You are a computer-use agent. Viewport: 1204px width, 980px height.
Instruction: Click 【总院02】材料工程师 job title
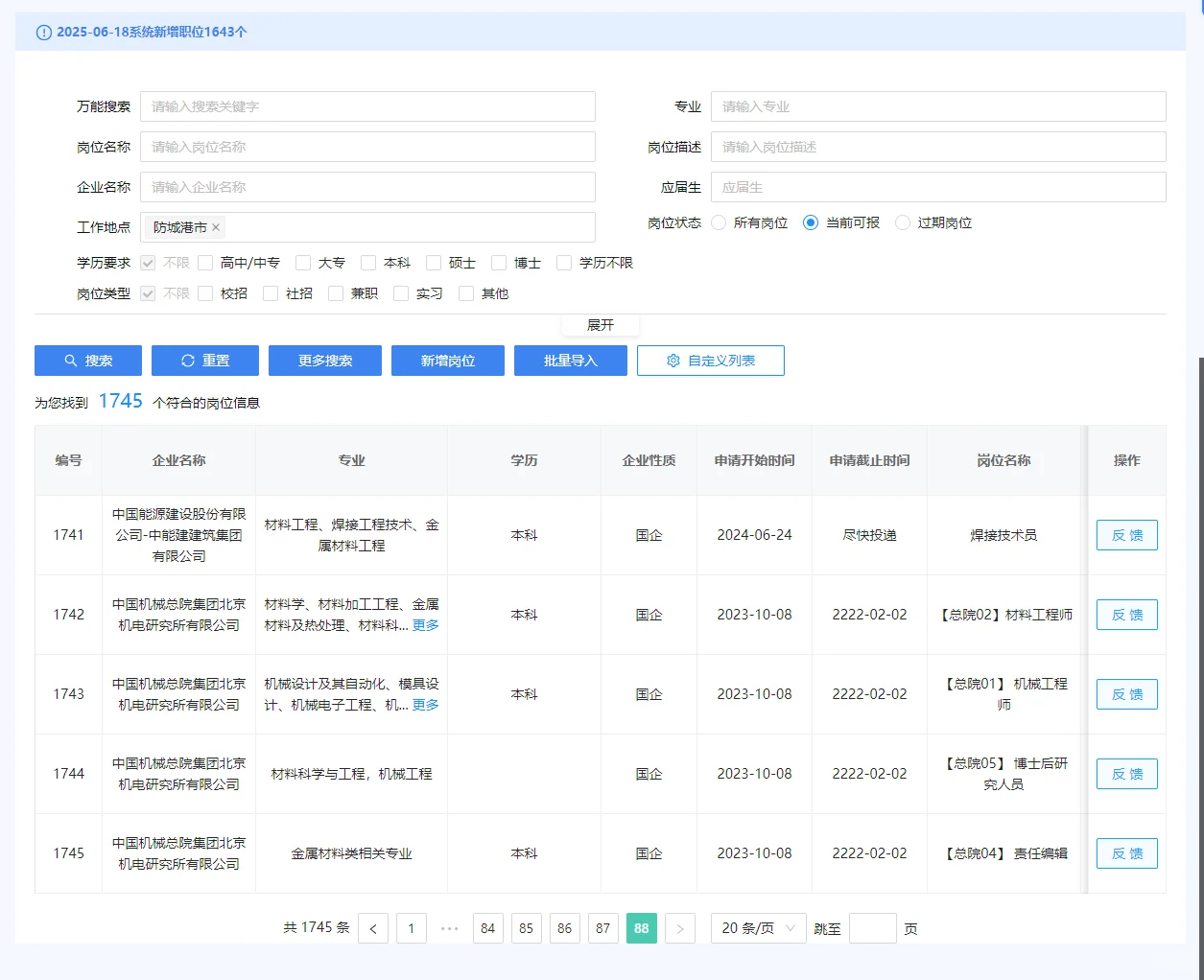(x=1004, y=615)
